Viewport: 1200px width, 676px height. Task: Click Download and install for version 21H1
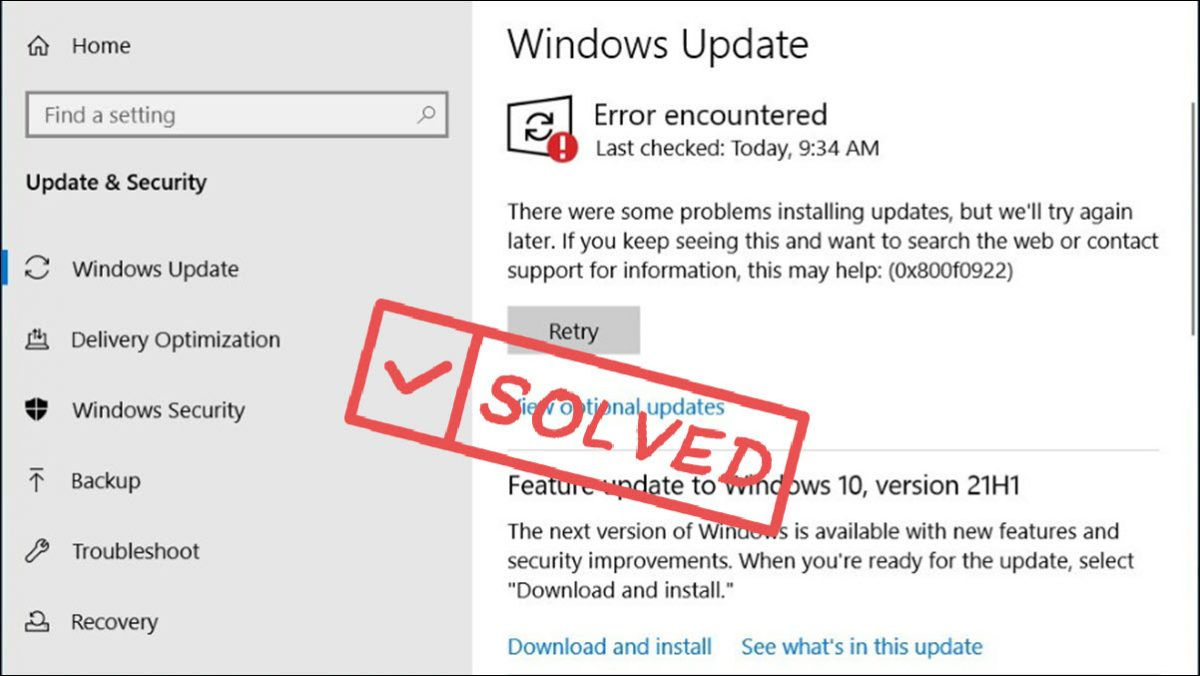pos(610,647)
